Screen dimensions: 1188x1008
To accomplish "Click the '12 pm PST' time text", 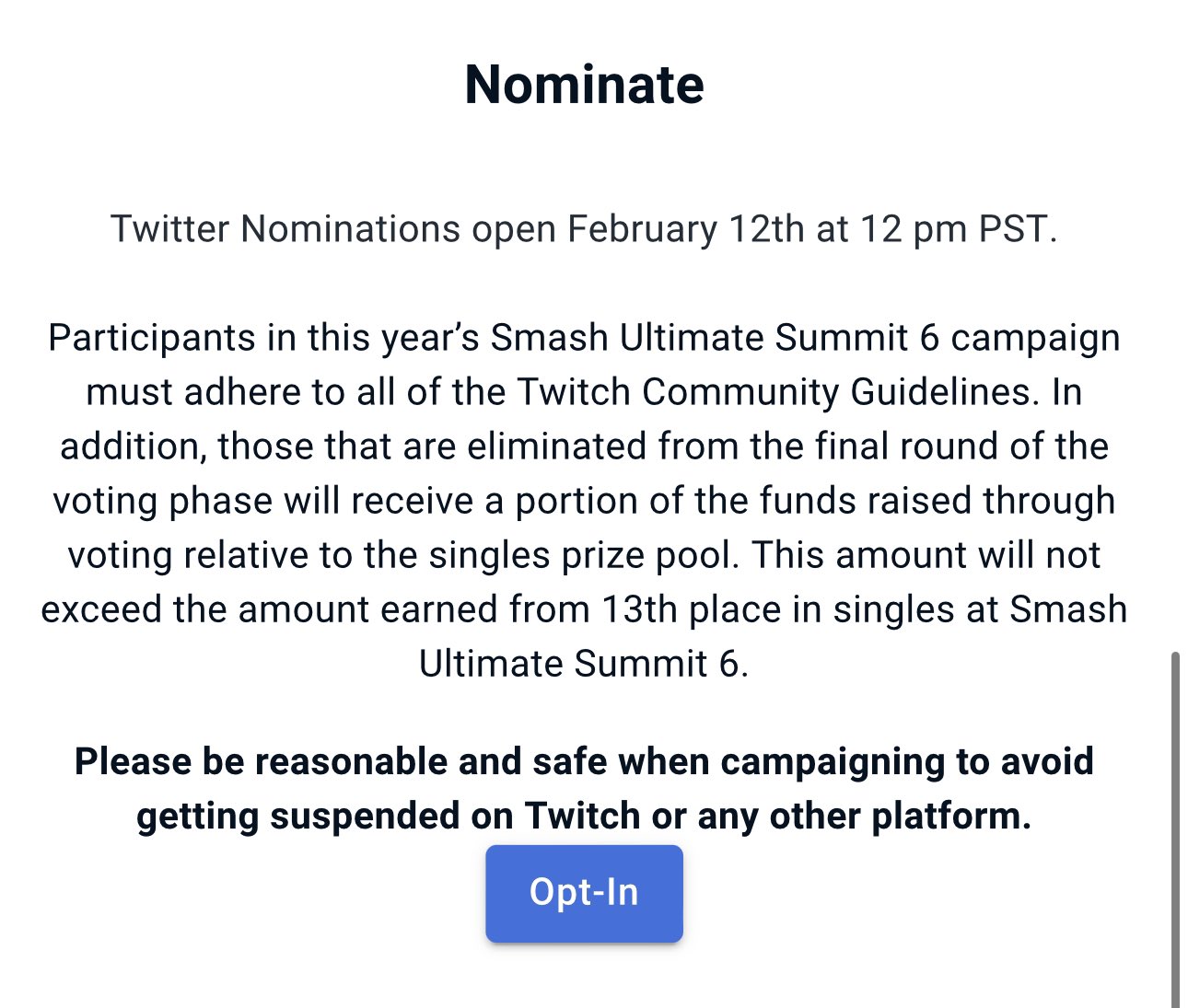I will click(959, 229).
